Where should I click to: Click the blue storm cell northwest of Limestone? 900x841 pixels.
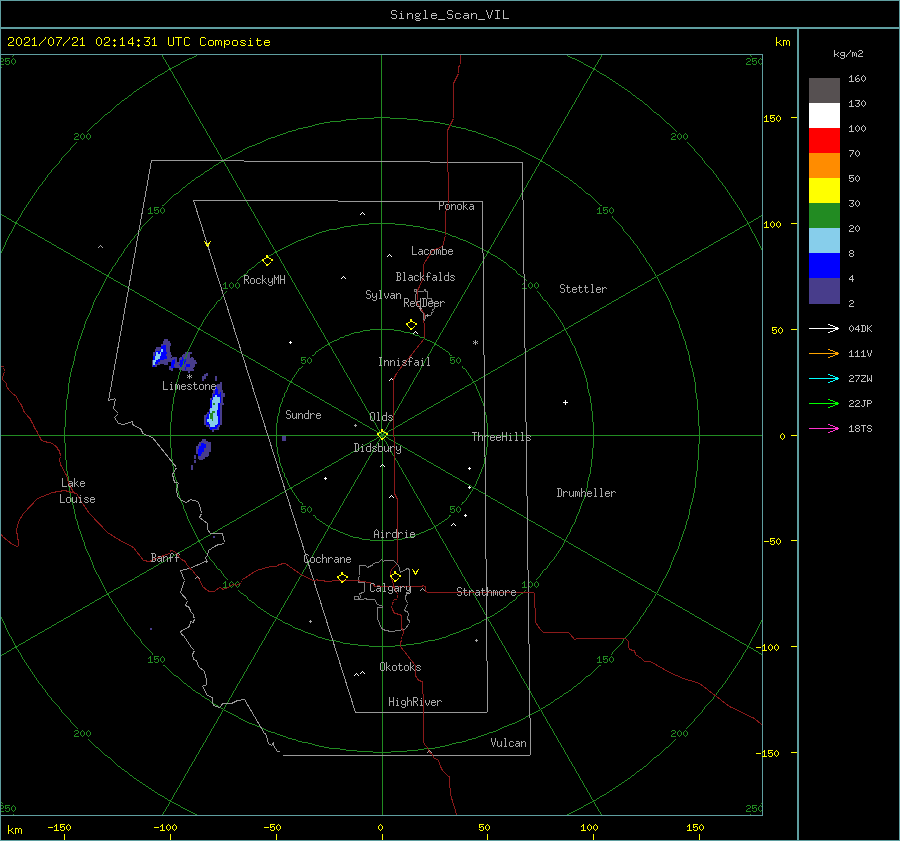click(x=162, y=354)
